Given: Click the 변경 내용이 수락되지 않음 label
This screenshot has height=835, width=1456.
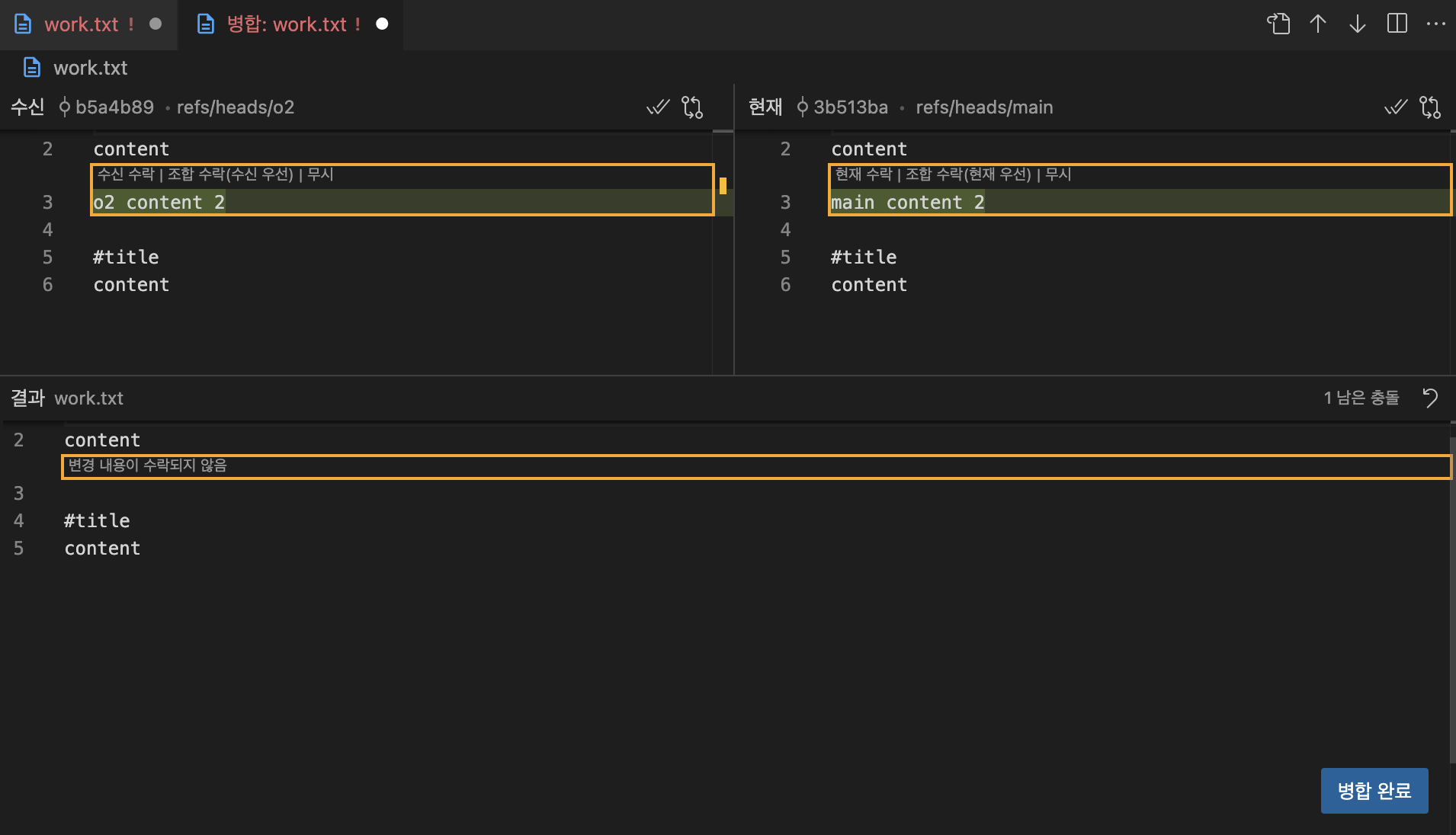Looking at the screenshot, I should 147,465.
